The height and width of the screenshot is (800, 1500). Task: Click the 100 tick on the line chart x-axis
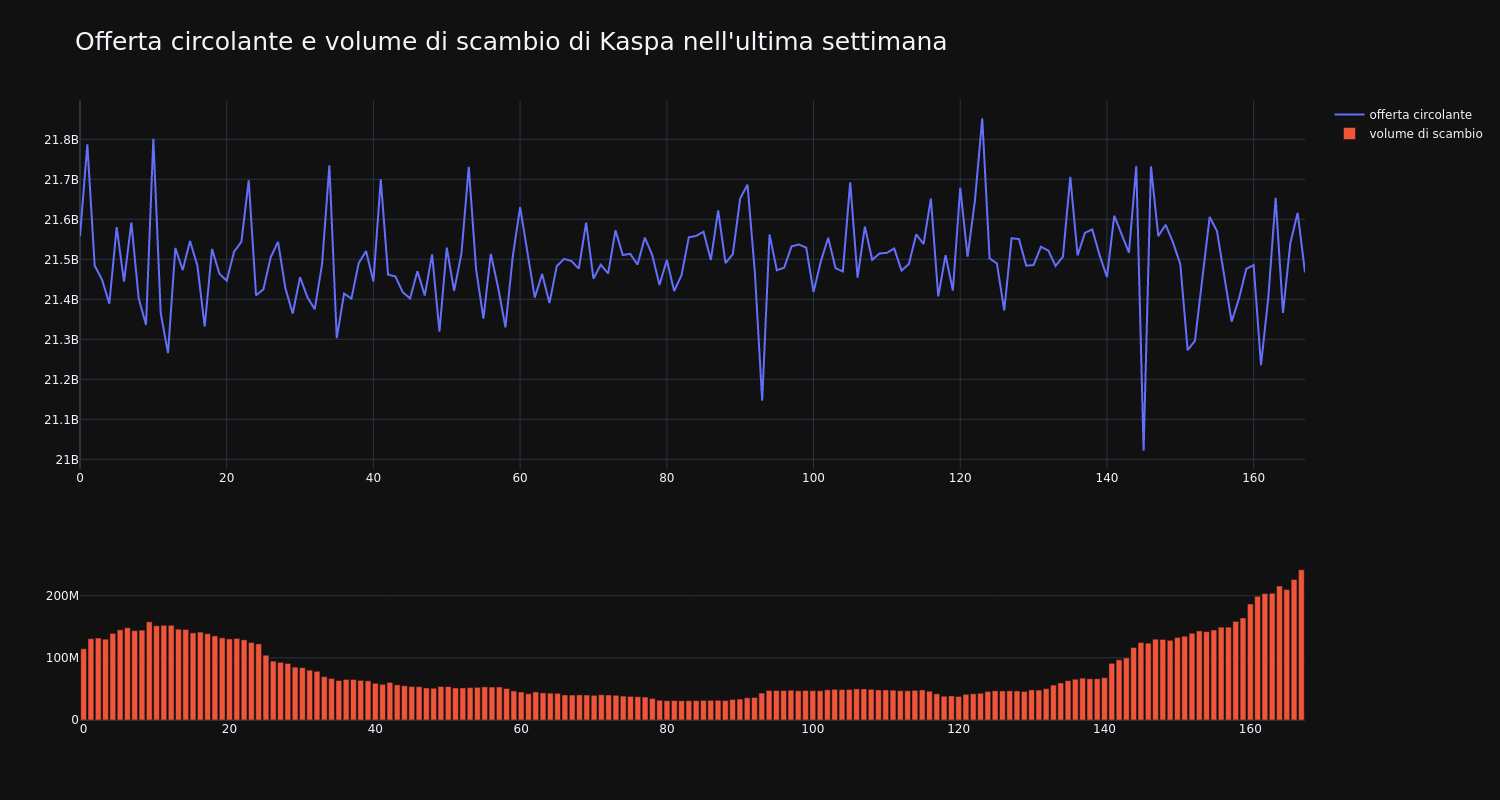[813, 478]
